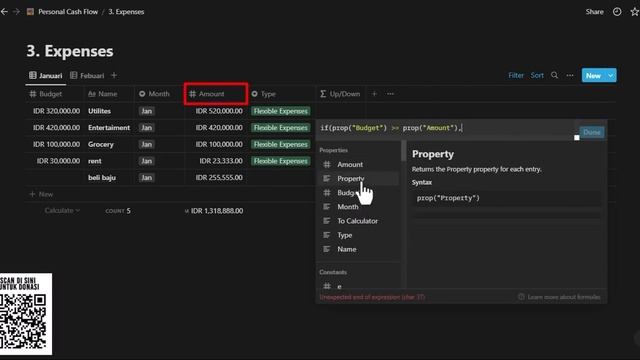Select the Grocery row name
640x360 pixels.
click(x=100, y=144)
